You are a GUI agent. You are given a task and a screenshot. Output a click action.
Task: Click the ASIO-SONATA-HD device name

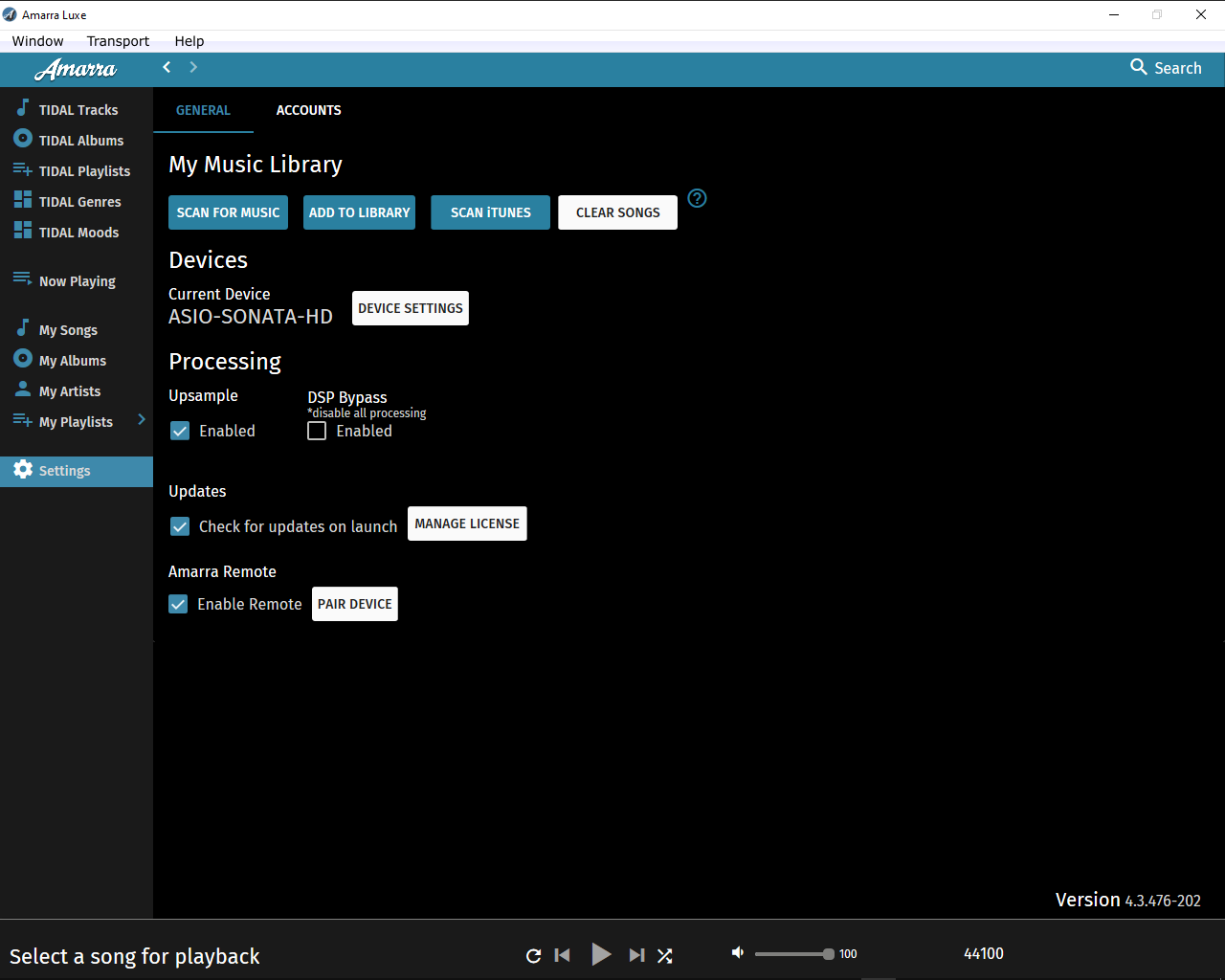point(251,317)
